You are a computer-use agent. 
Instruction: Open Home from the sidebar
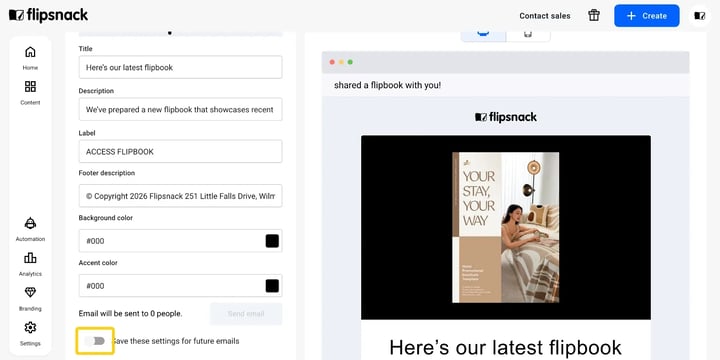click(x=30, y=57)
